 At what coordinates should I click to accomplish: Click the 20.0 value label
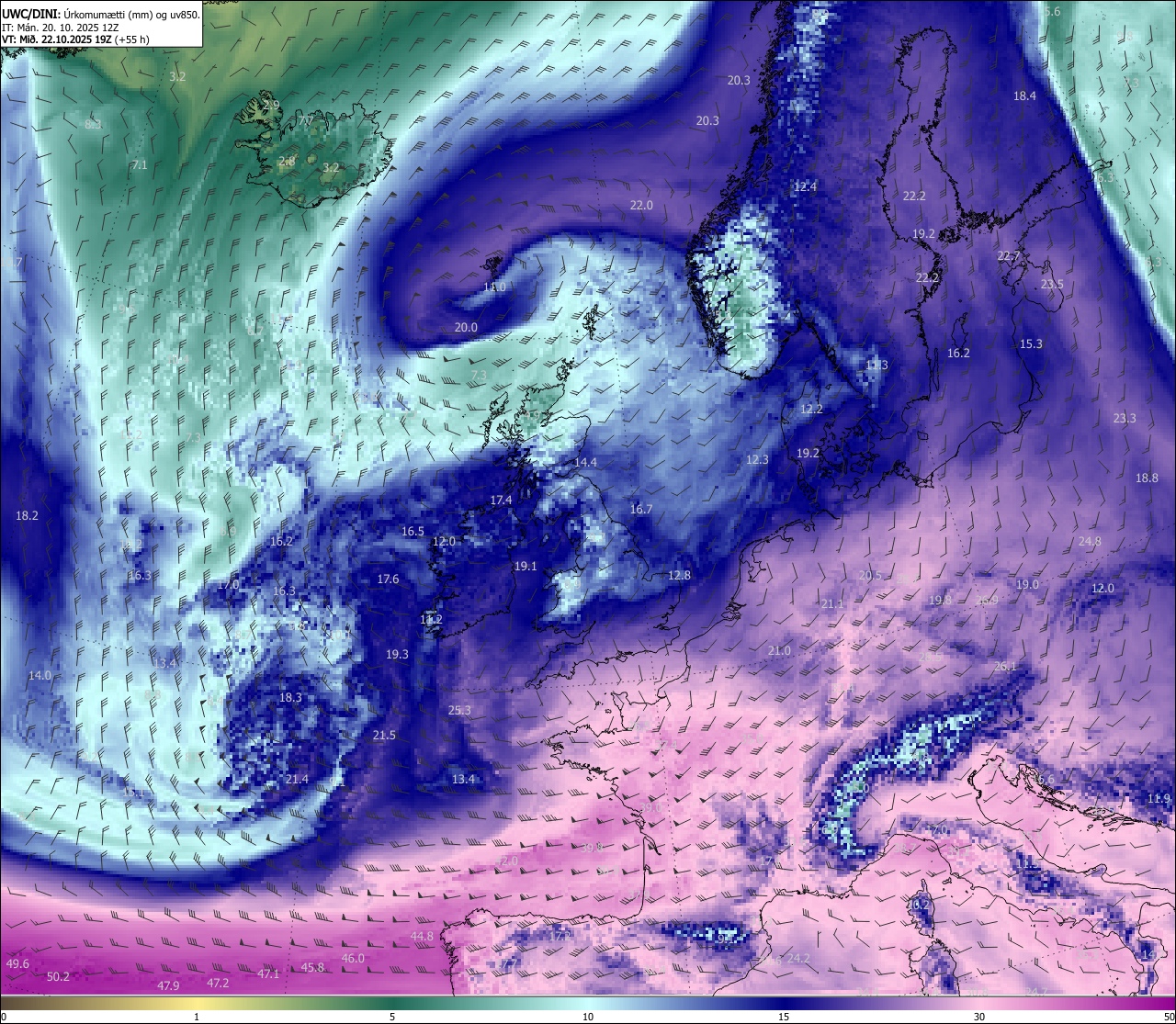[x=466, y=328]
